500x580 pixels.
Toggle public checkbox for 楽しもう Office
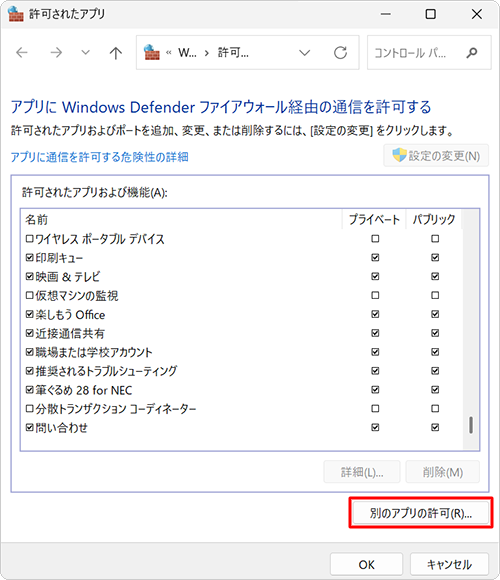[x=435, y=314]
